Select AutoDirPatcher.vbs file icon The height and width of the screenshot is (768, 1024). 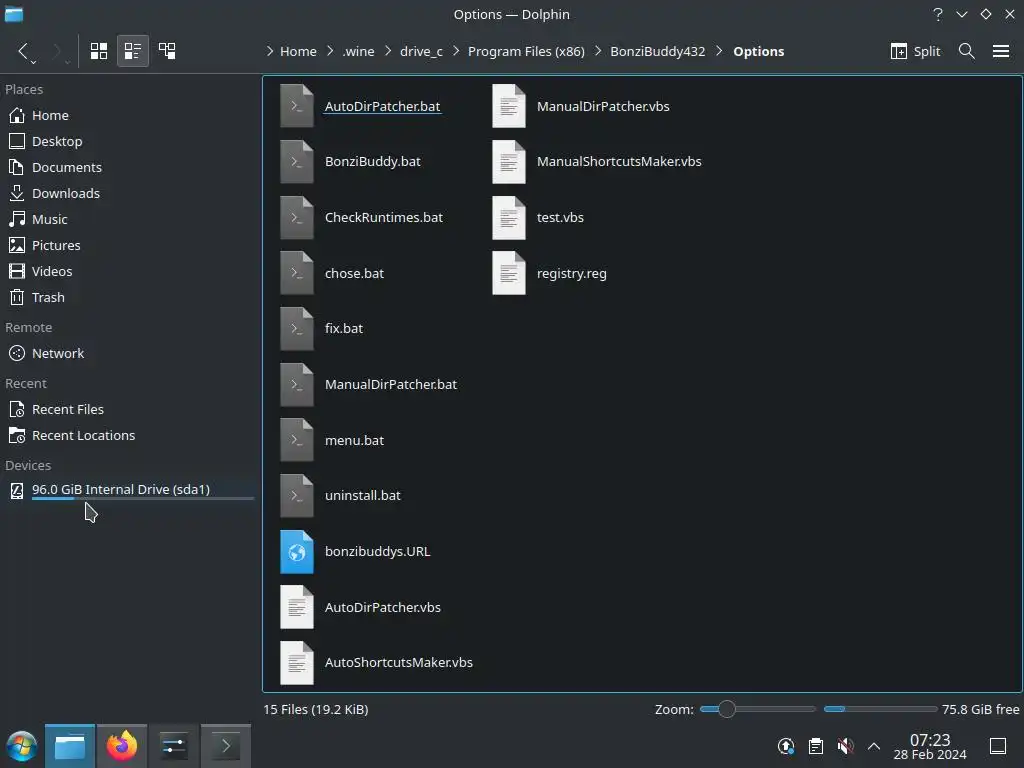(296, 607)
